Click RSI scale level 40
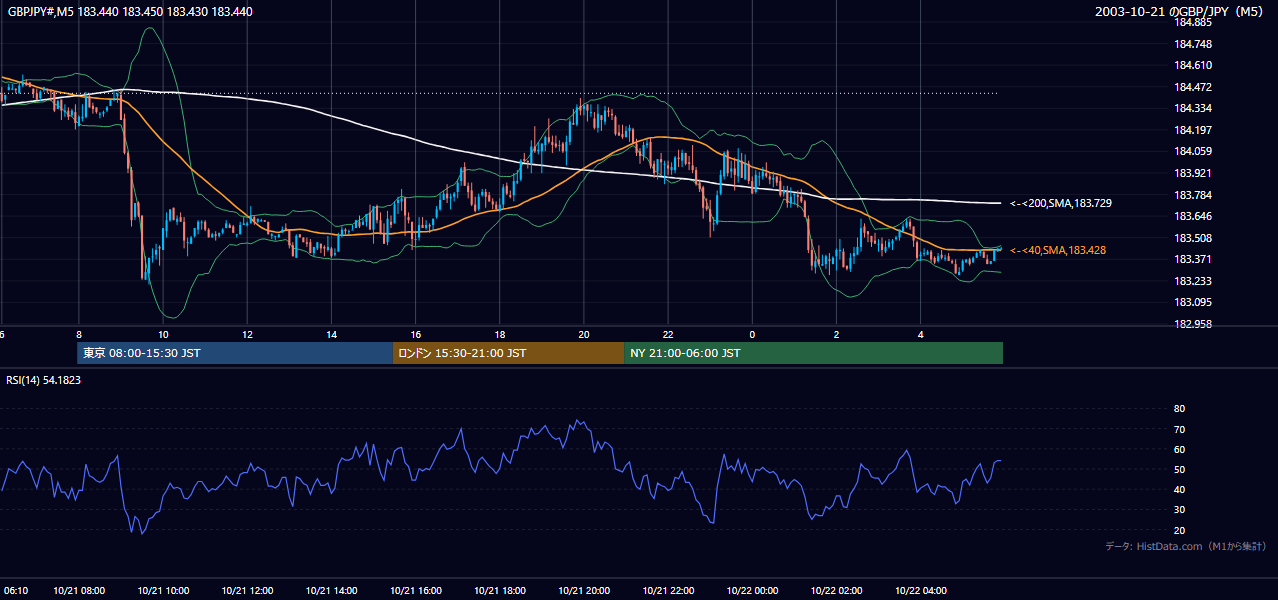Image resolution: width=1278 pixels, height=600 pixels. tap(1179, 489)
